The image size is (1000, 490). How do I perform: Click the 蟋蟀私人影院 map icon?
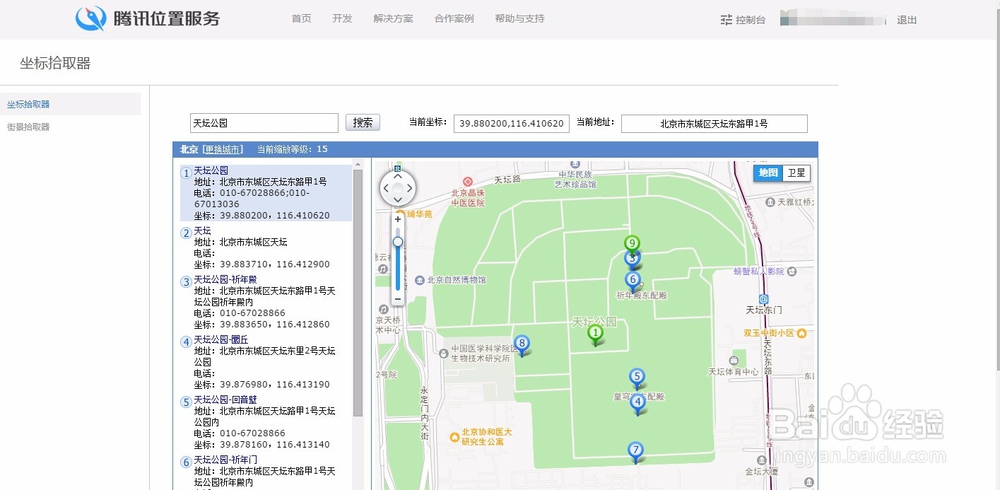click(x=791, y=271)
